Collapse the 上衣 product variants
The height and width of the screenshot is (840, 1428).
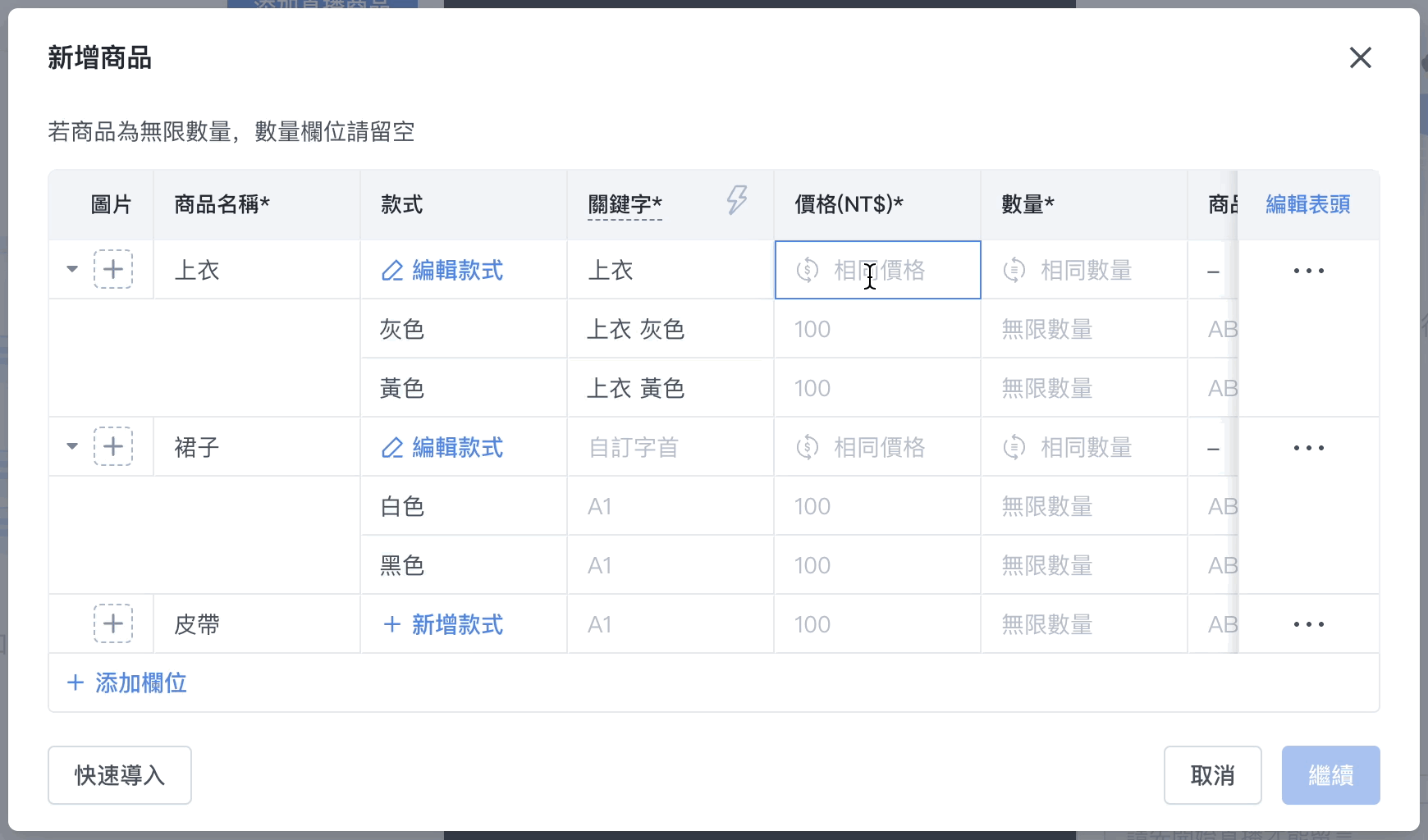click(72, 269)
